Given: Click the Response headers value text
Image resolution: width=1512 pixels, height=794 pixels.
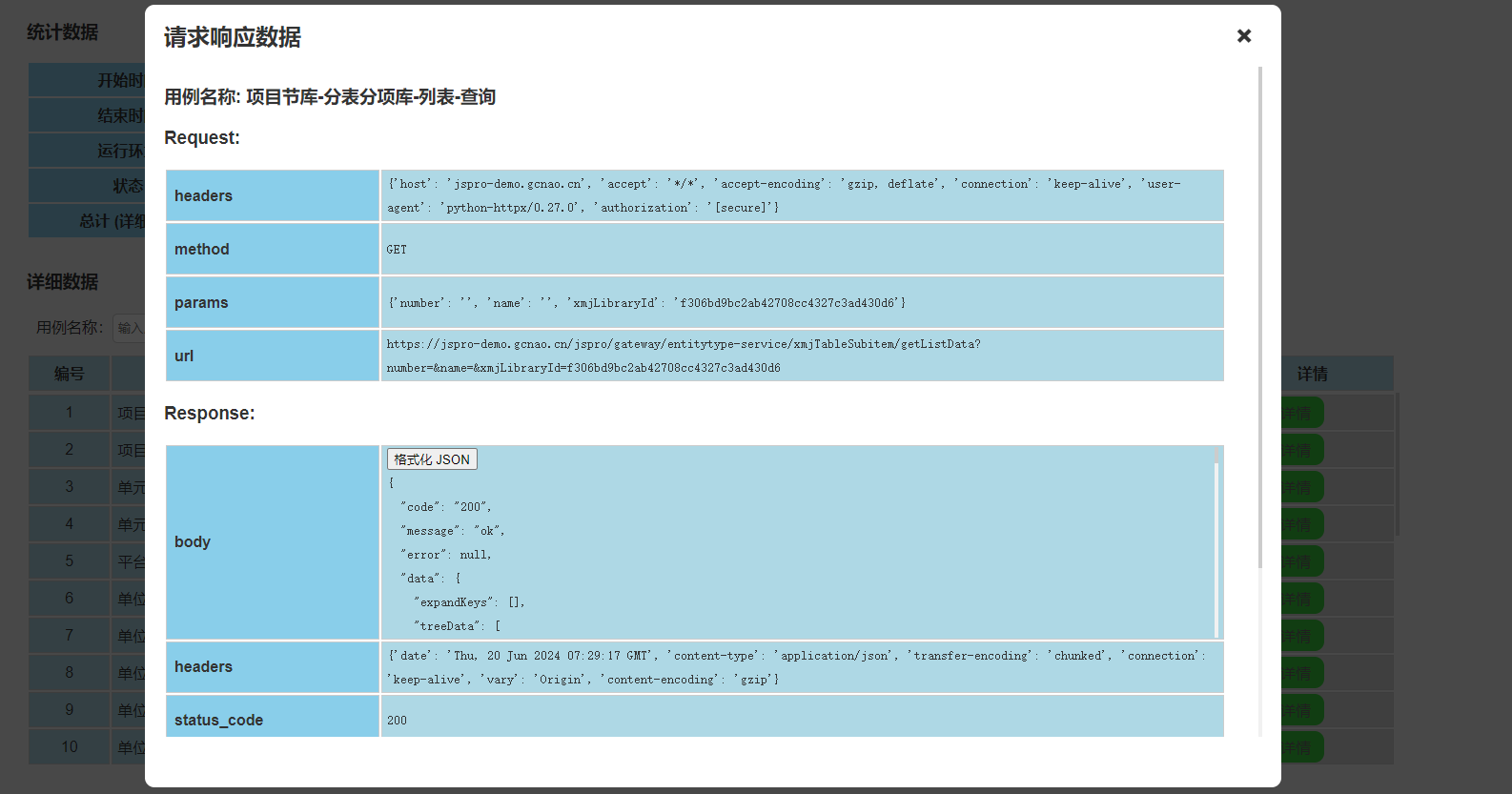Looking at the screenshot, I should tap(796, 667).
